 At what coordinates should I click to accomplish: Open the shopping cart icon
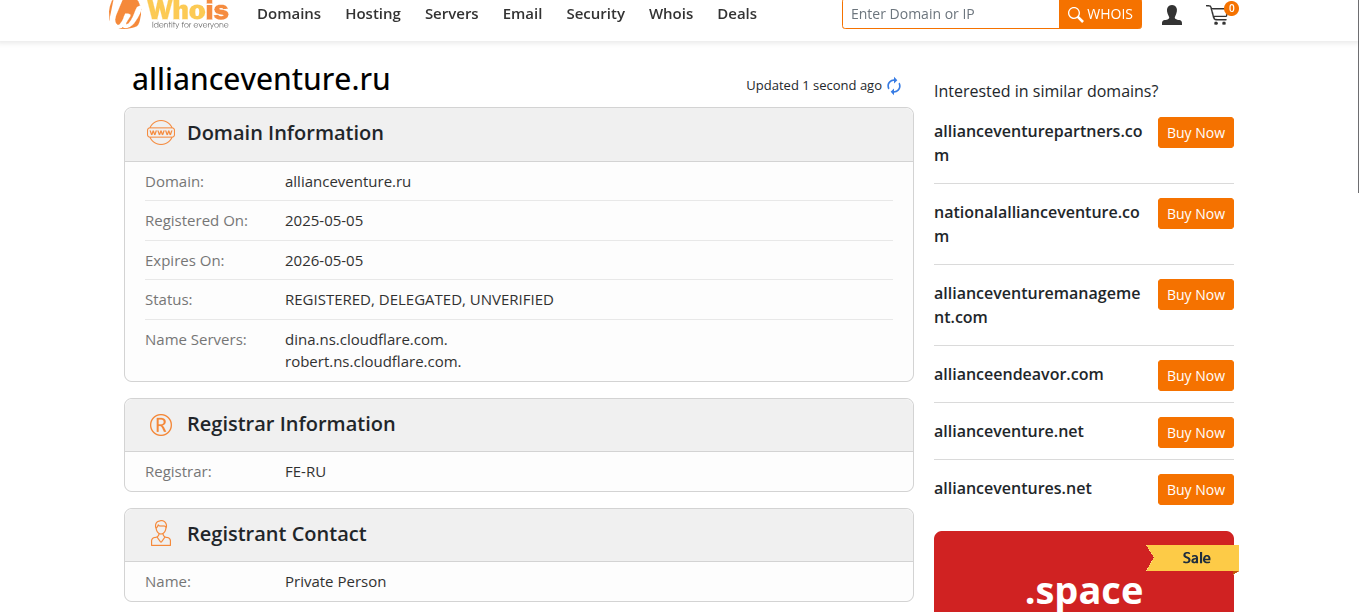tap(1218, 15)
